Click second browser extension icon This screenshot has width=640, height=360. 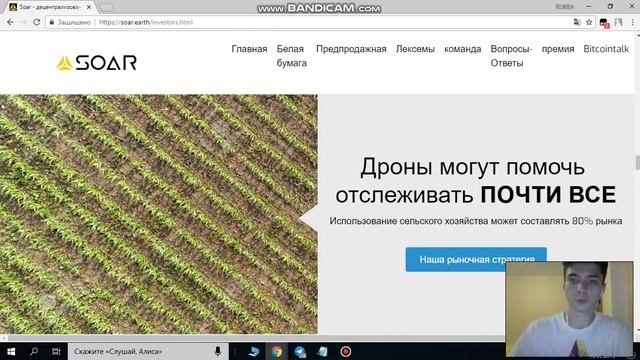click(x=618, y=22)
